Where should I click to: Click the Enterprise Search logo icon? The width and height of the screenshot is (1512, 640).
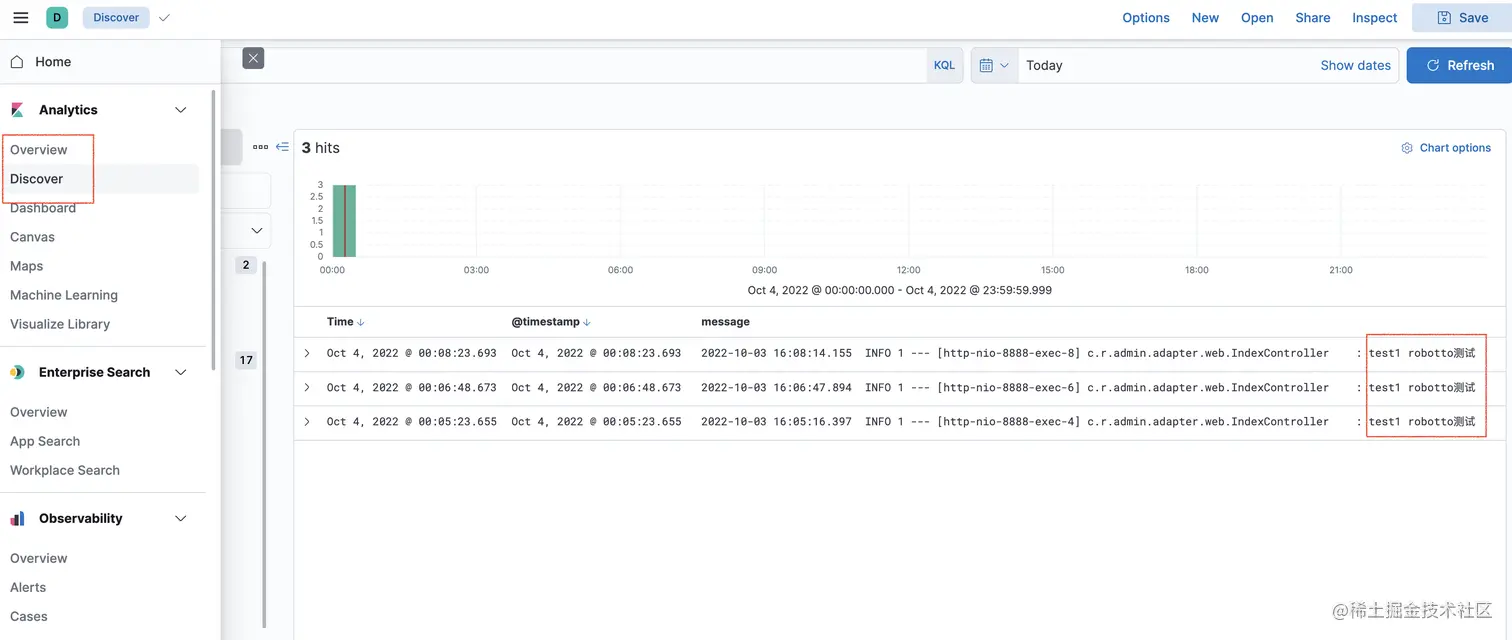[17, 372]
